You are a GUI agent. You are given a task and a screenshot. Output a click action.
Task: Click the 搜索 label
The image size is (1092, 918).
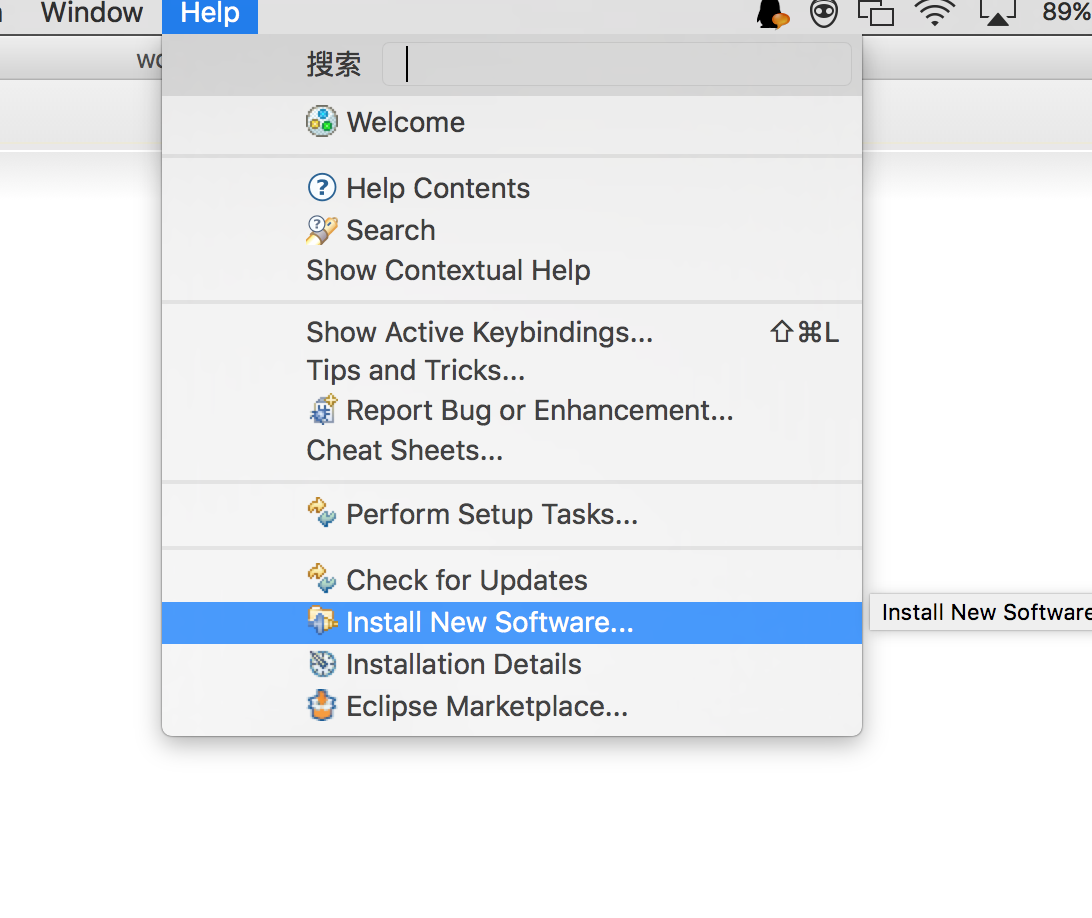(x=334, y=64)
